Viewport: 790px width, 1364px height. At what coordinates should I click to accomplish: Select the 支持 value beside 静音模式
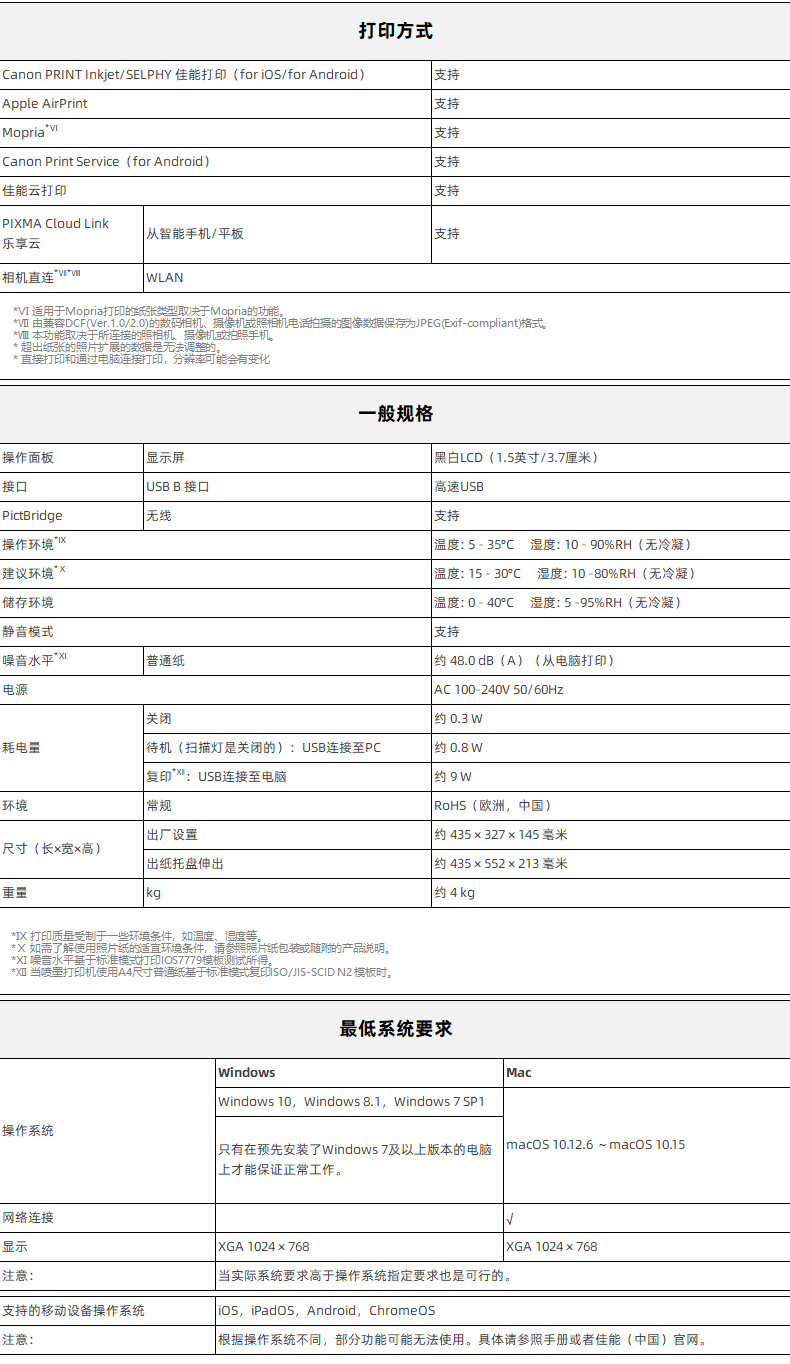point(447,631)
